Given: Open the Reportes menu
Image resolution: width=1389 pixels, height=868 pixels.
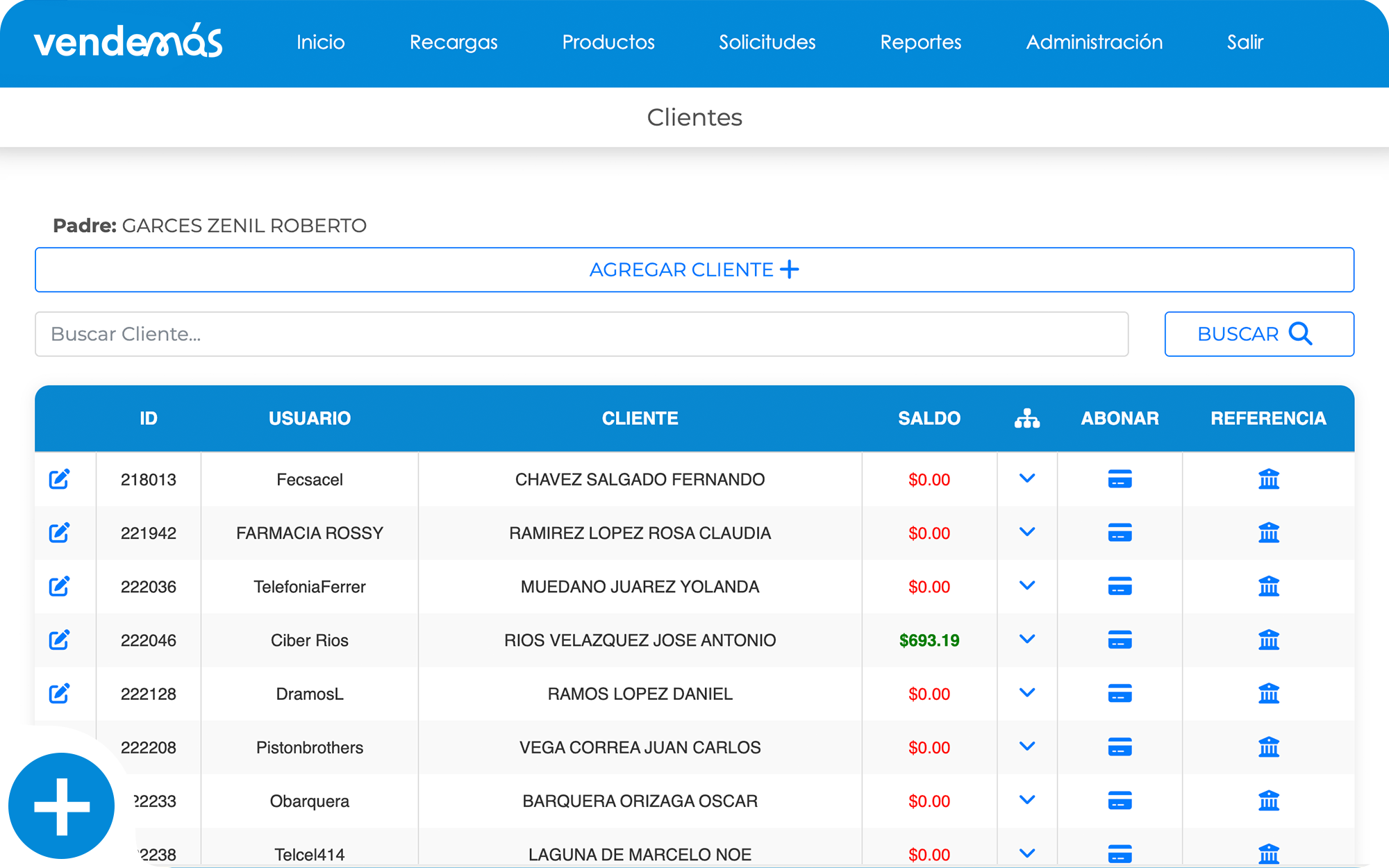Looking at the screenshot, I should pos(920,42).
